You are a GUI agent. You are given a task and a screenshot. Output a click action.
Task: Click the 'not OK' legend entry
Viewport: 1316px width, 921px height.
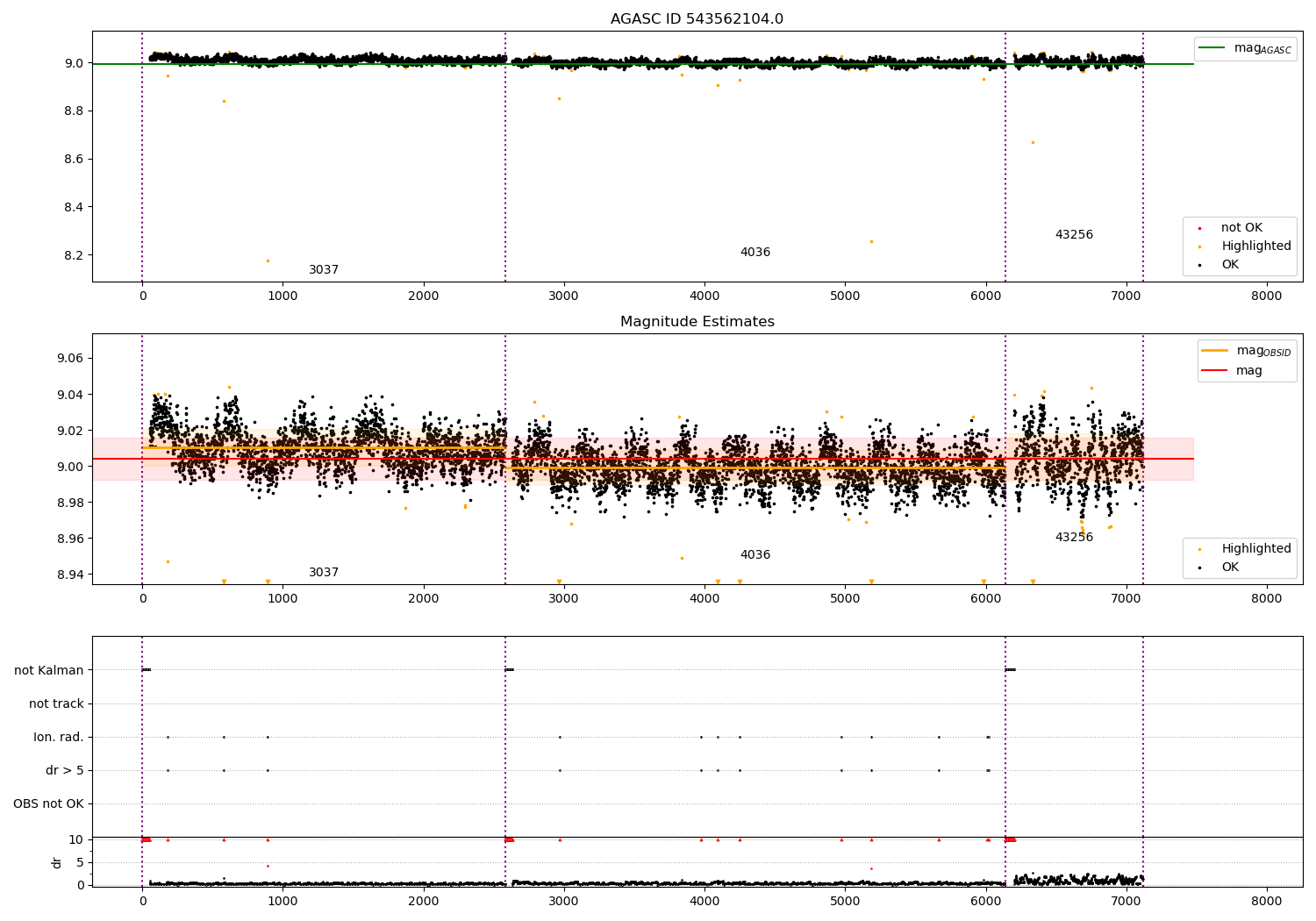click(x=1241, y=228)
